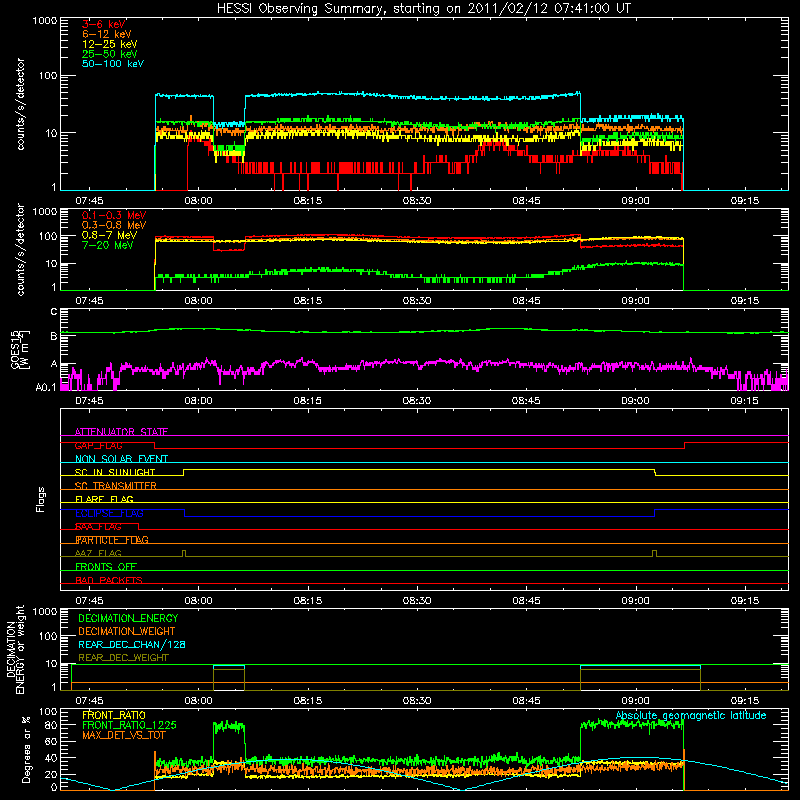Pick the SC_IN_SUNLIGHT flag label
This screenshot has height=800, width=800.
coord(115,472)
